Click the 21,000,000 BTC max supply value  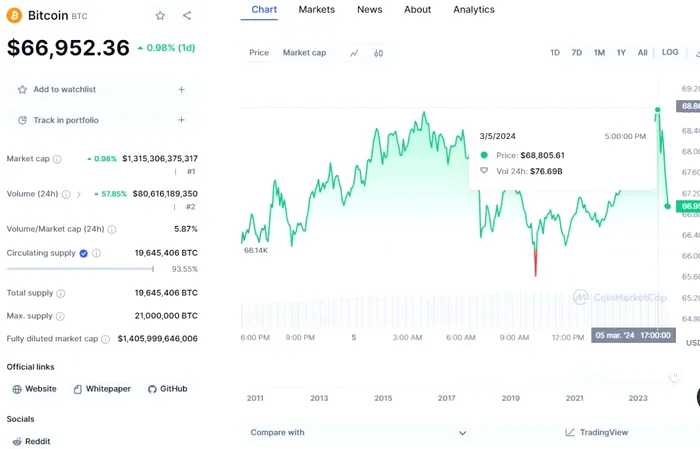(x=166, y=316)
